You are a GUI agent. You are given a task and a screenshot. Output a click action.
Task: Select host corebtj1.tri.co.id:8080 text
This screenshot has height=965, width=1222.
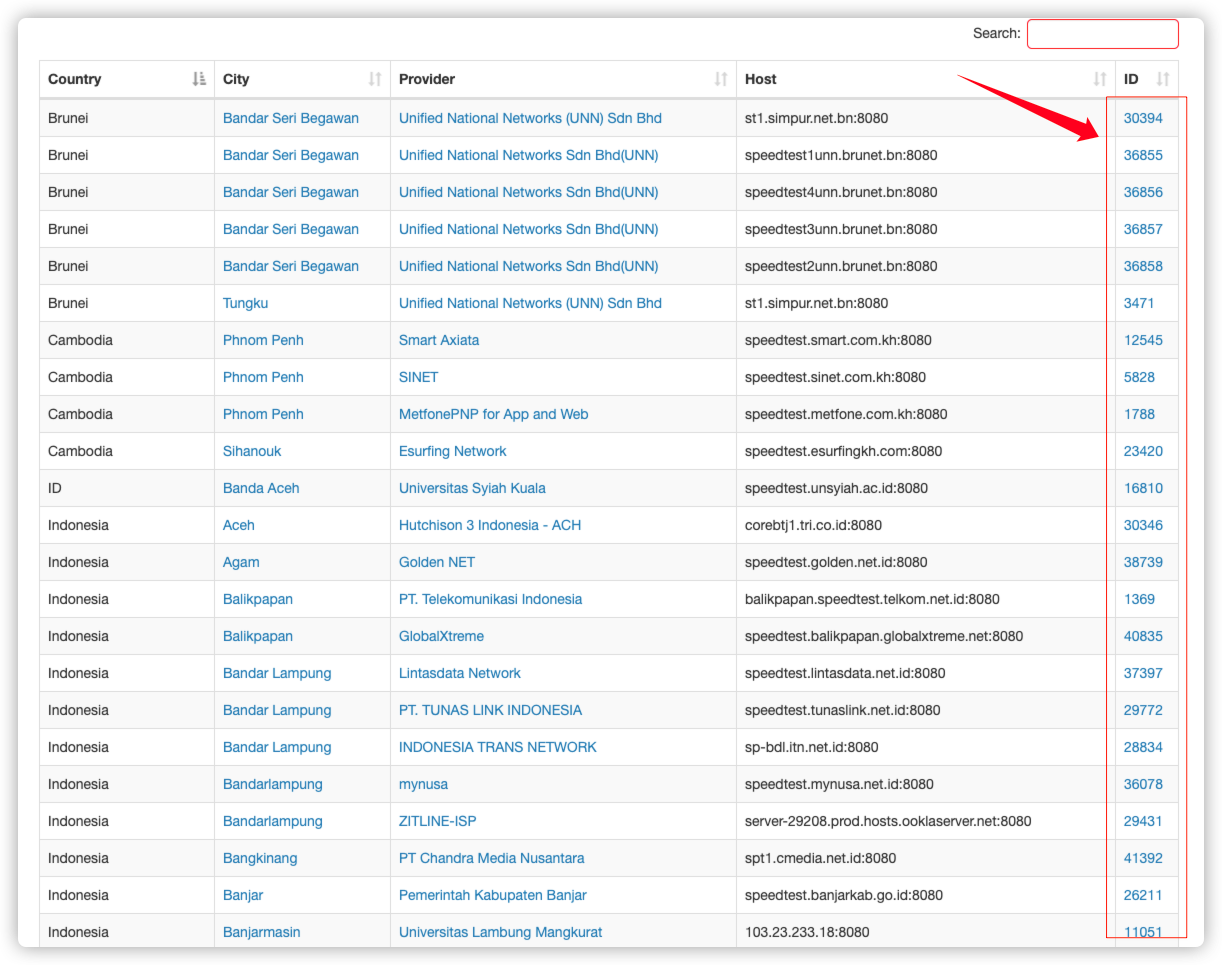[813, 525]
